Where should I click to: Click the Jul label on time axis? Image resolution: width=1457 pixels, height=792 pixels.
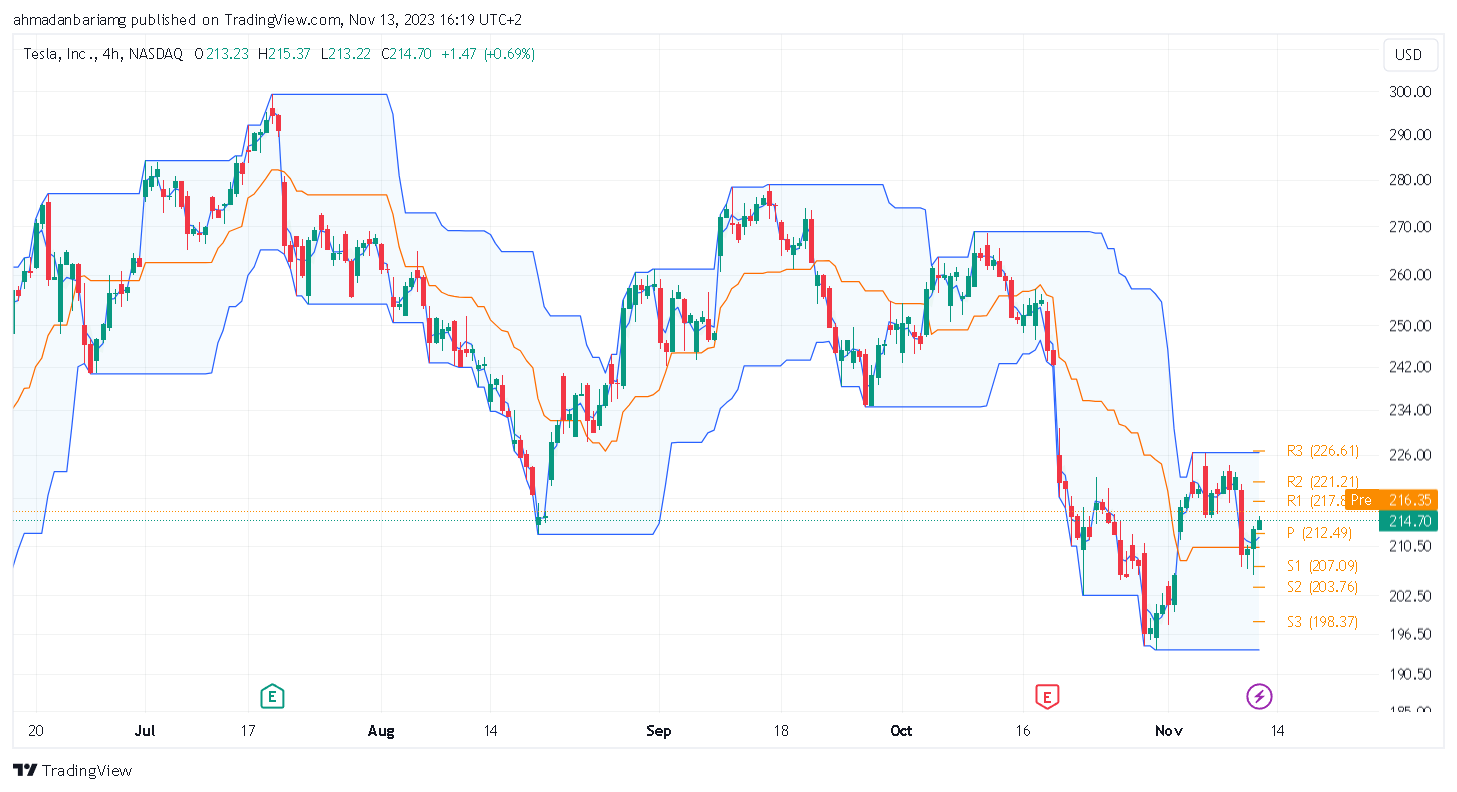[145, 731]
